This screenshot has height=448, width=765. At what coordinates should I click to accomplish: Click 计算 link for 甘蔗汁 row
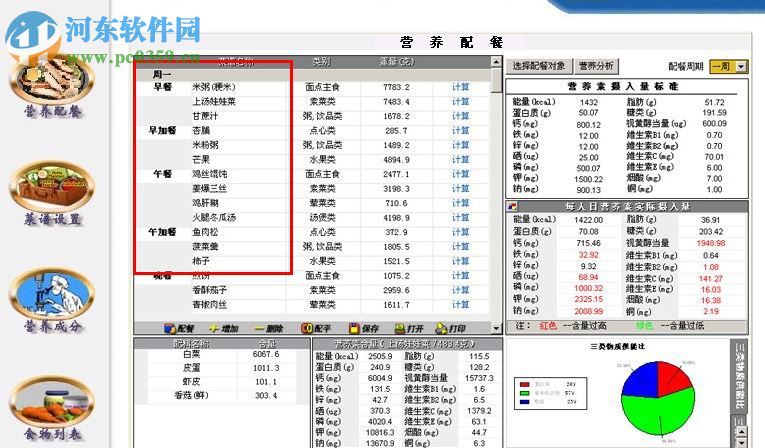pyautogui.click(x=460, y=116)
